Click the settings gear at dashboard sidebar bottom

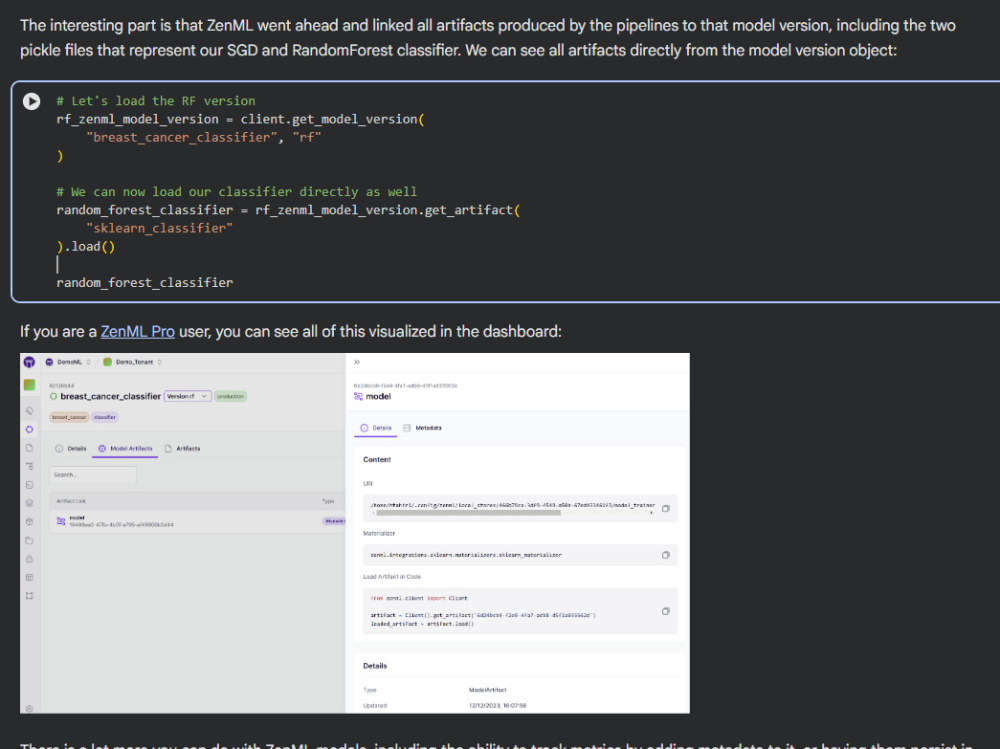[x=29, y=709]
